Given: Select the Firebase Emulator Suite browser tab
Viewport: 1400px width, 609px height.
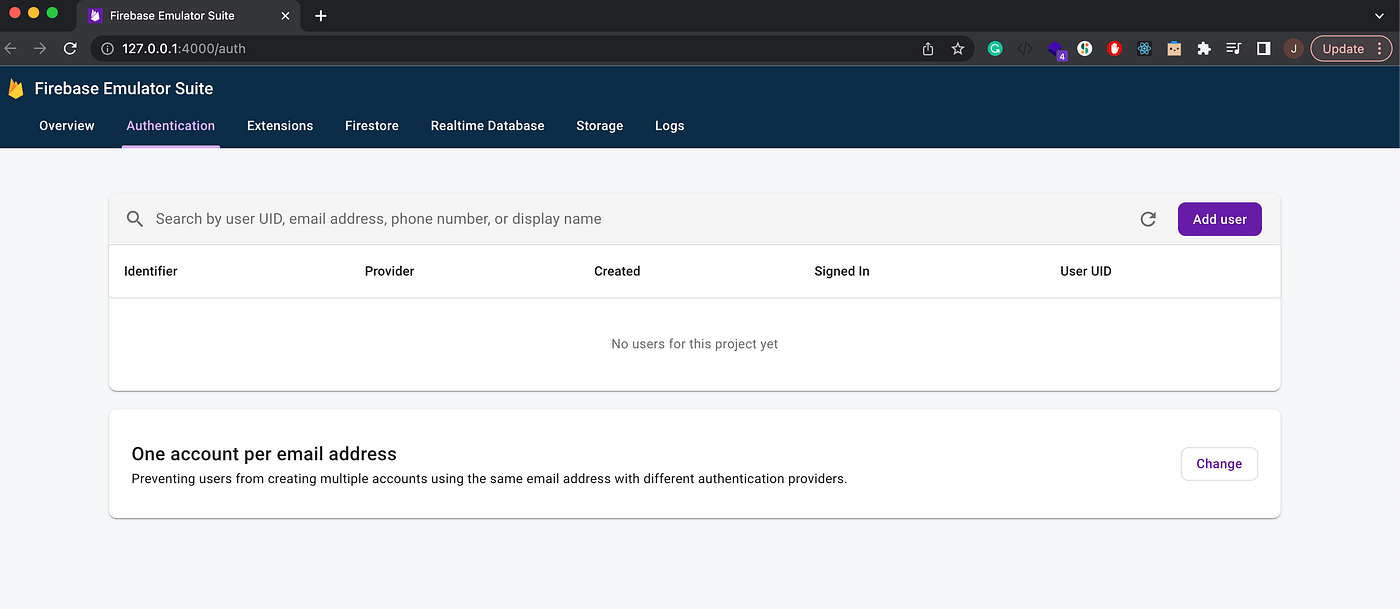Looking at the screenshot, I should tap(189, 16).
